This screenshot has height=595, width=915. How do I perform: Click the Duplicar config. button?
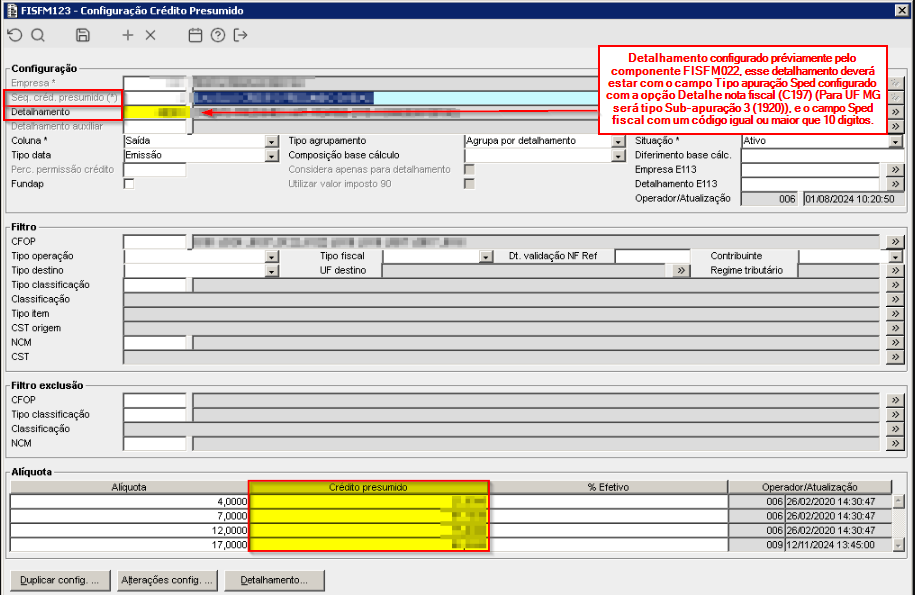[x=59, y=580]
